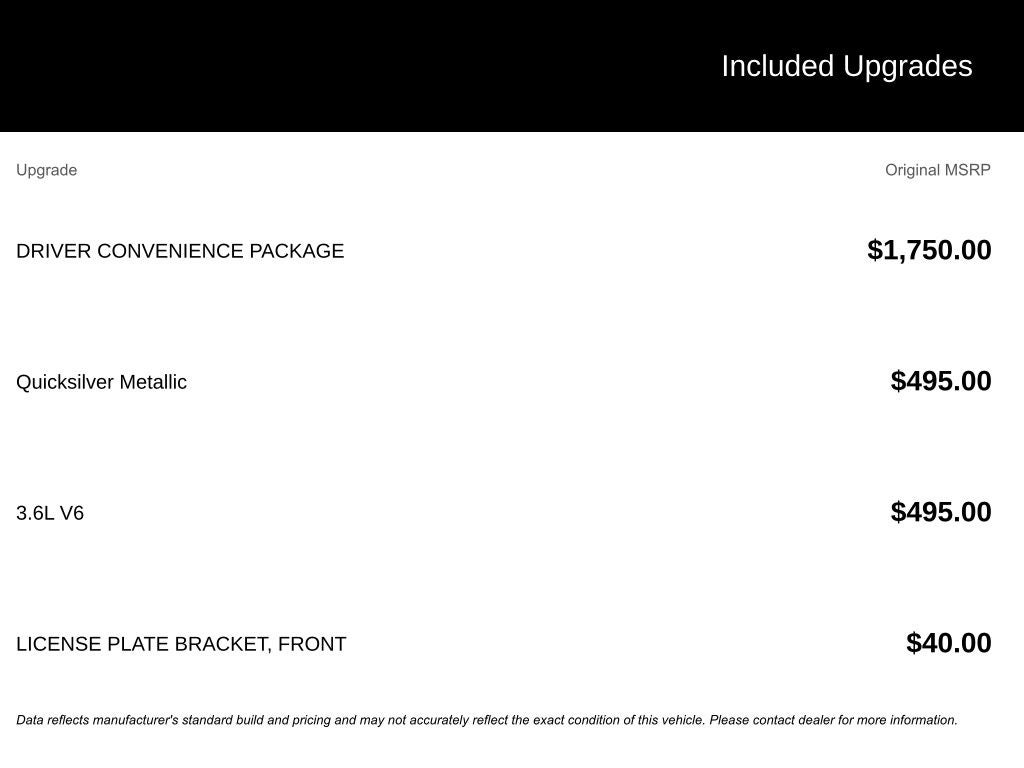
Task: Click "V6" in the engine upgrade row
Action: [72, 513]
